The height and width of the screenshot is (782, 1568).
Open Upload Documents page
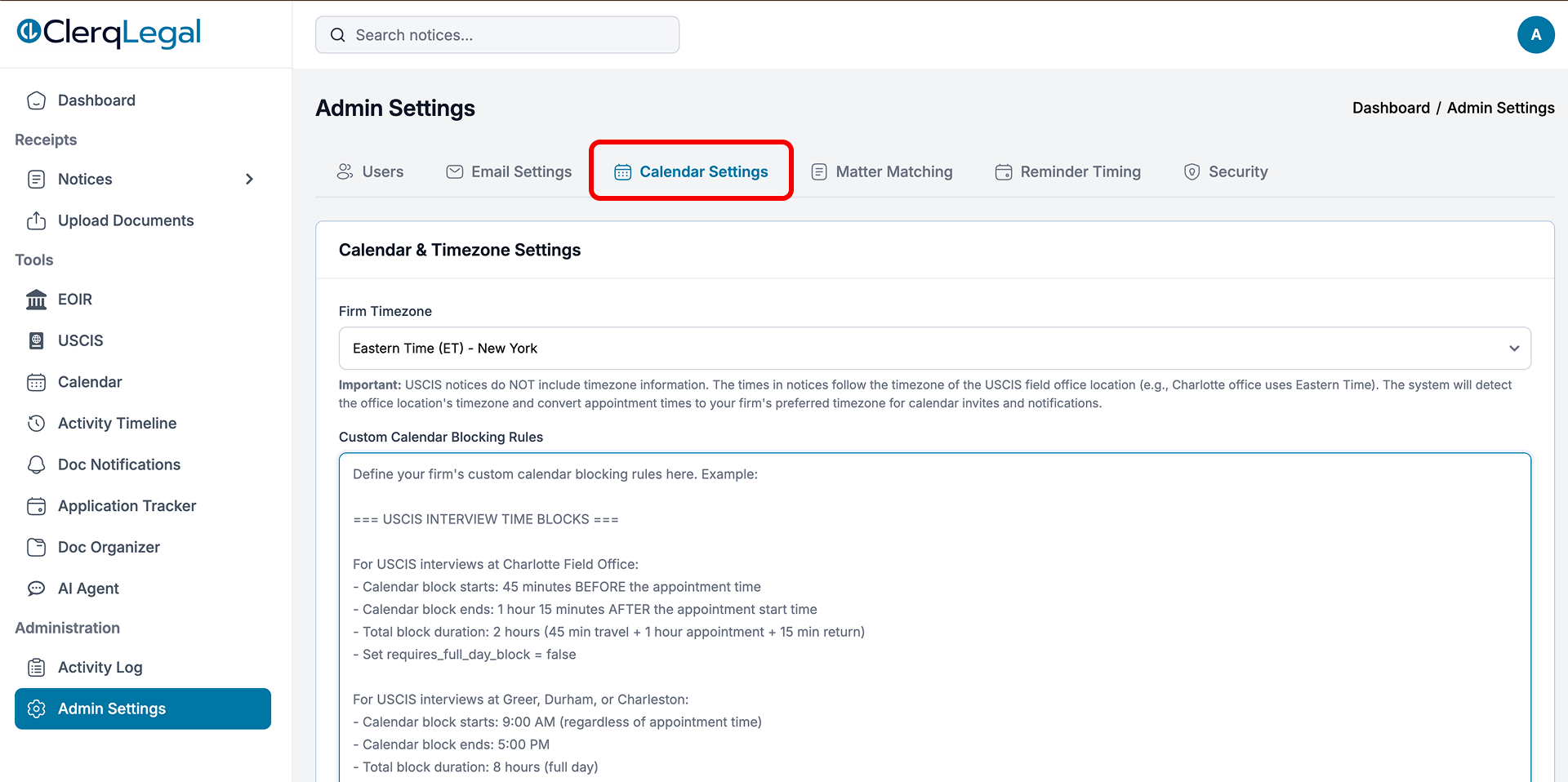point(143,220)
